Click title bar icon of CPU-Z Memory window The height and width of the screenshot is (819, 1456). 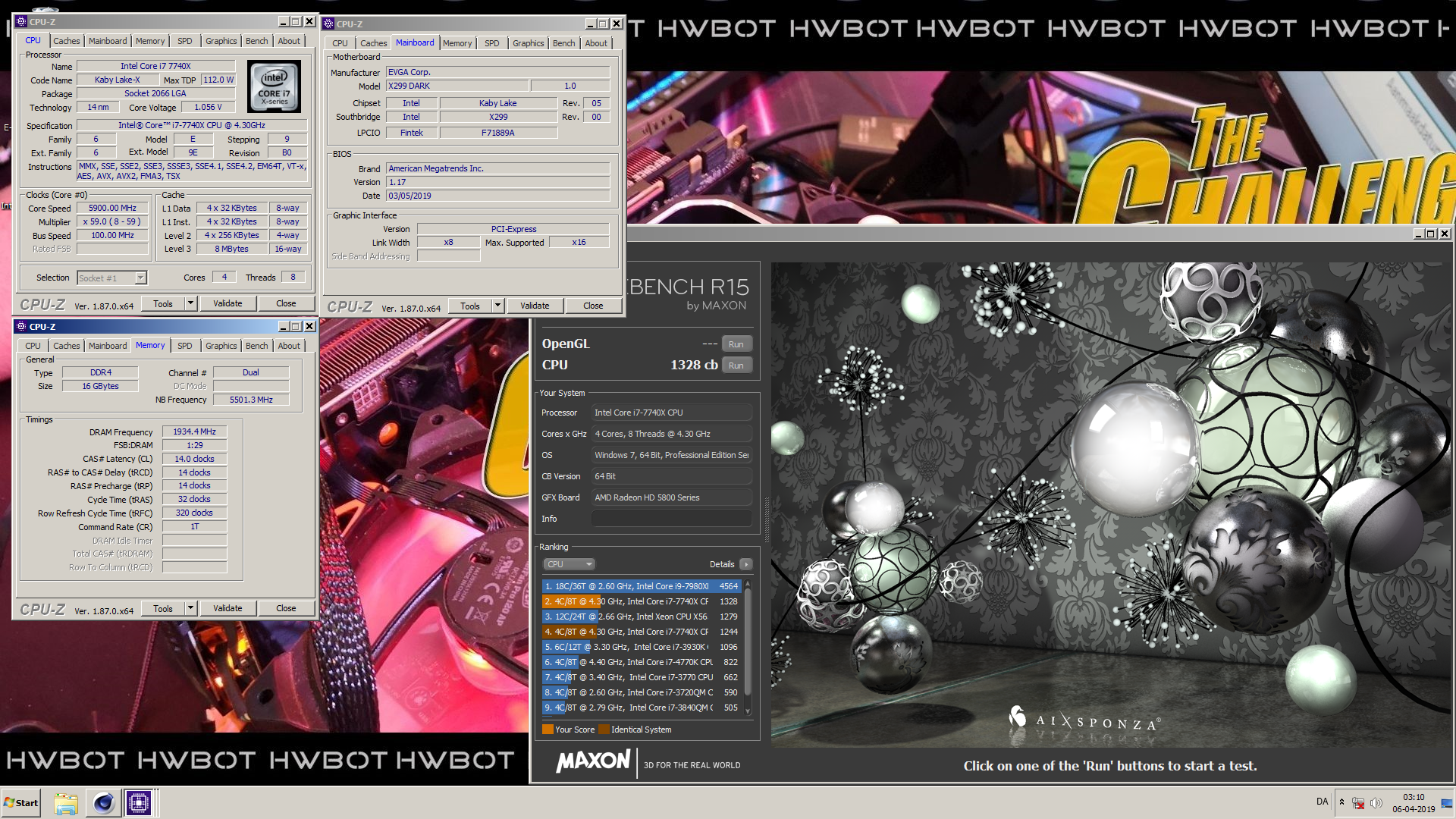click(21, 326)
